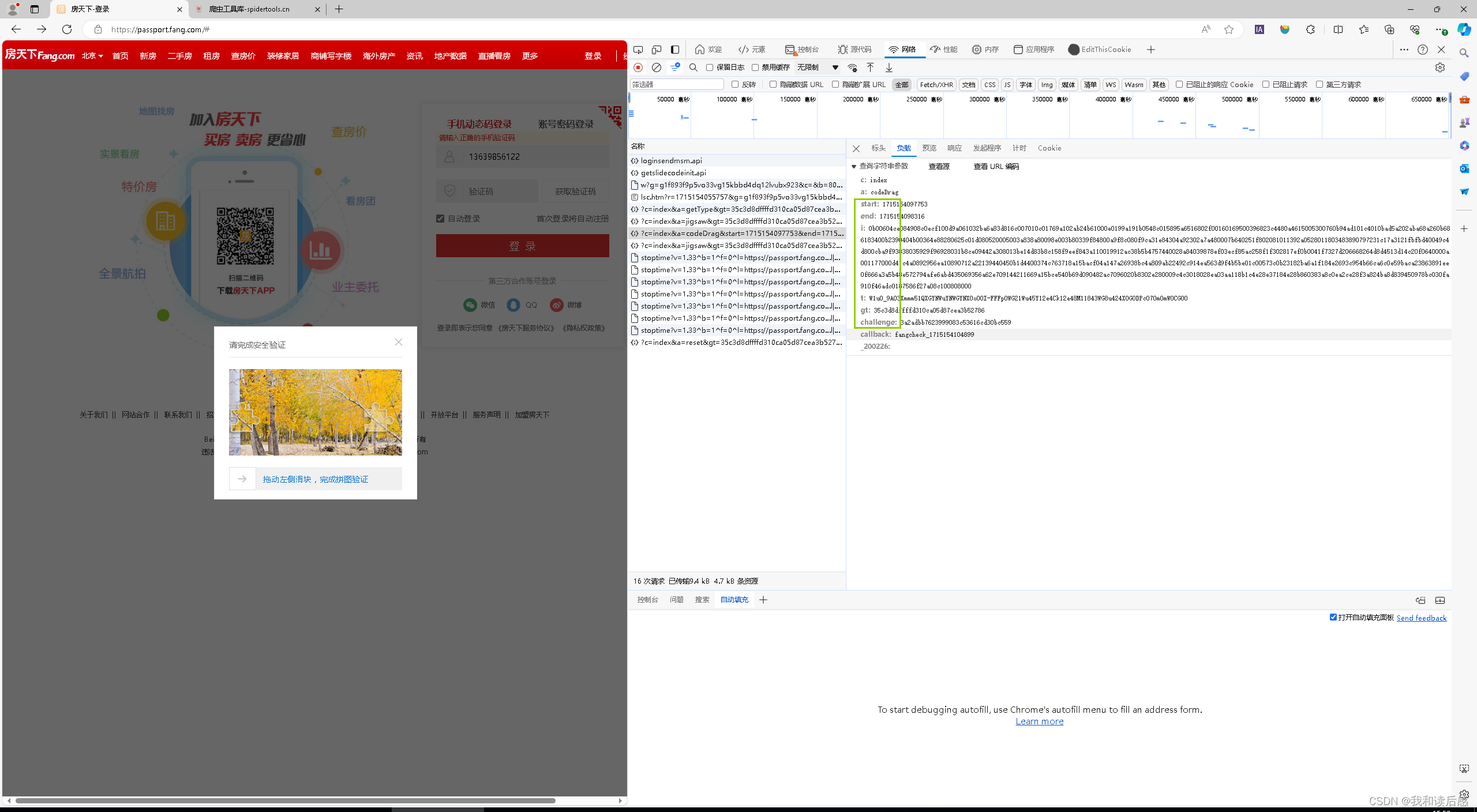
Task: Filter requests by JS type
Action: [1007, 85]
